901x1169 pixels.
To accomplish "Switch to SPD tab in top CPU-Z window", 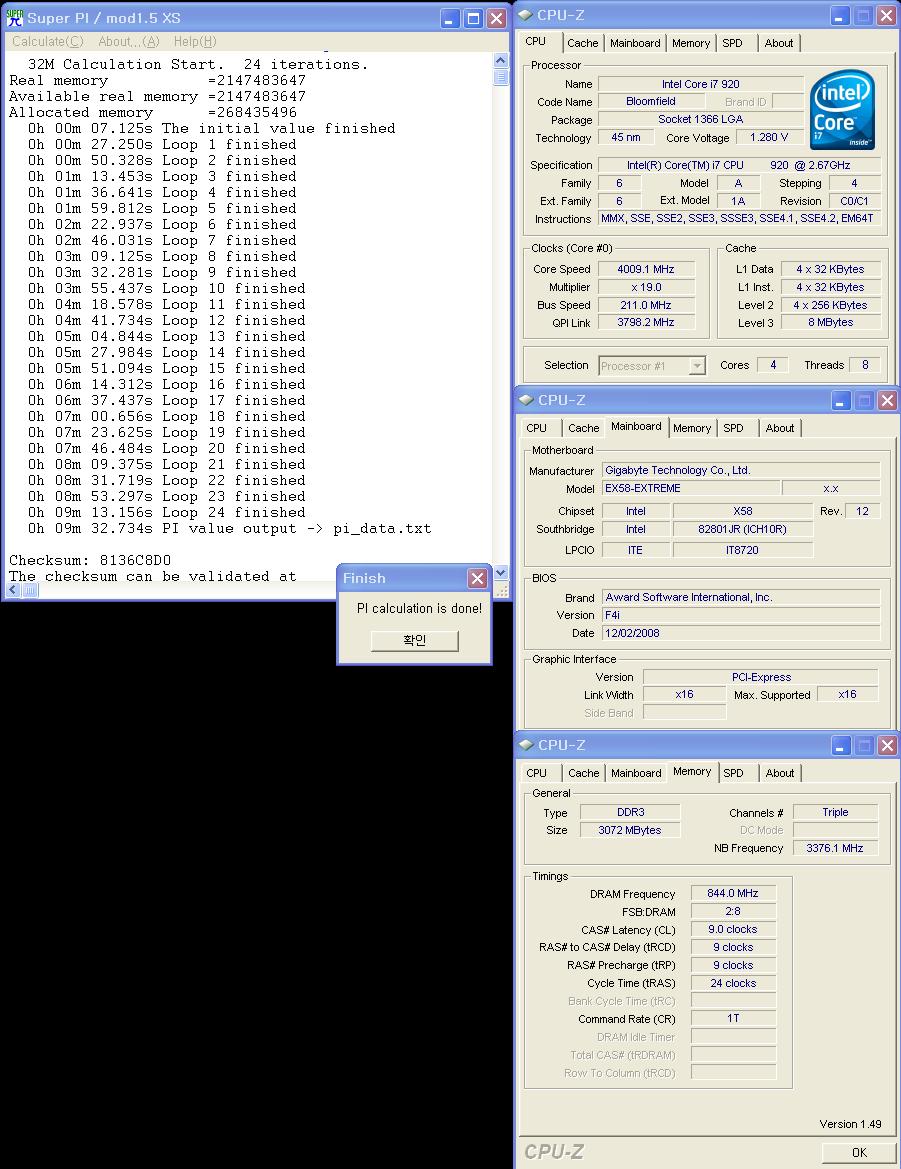I will (x=733, y=43).
